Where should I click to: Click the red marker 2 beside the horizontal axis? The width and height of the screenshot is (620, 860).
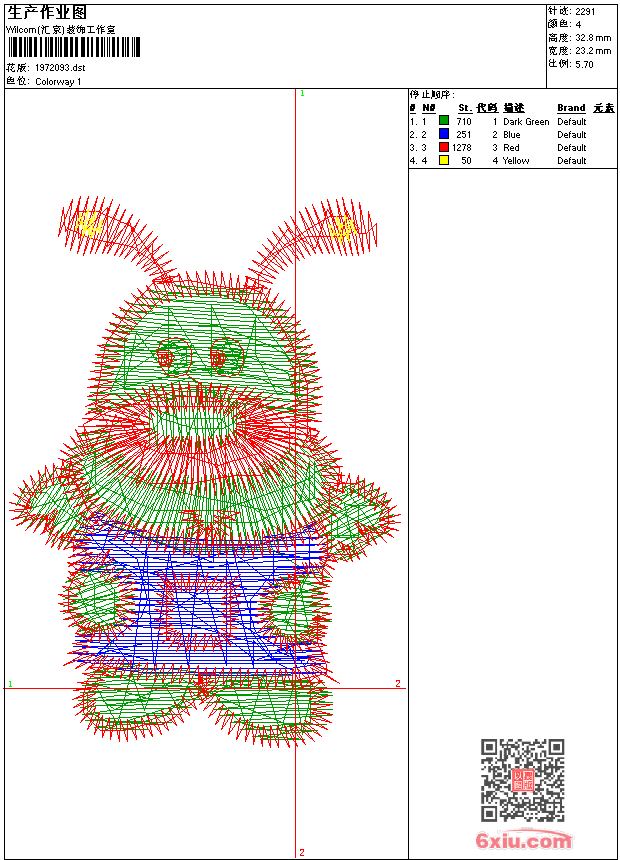[398, 683]
